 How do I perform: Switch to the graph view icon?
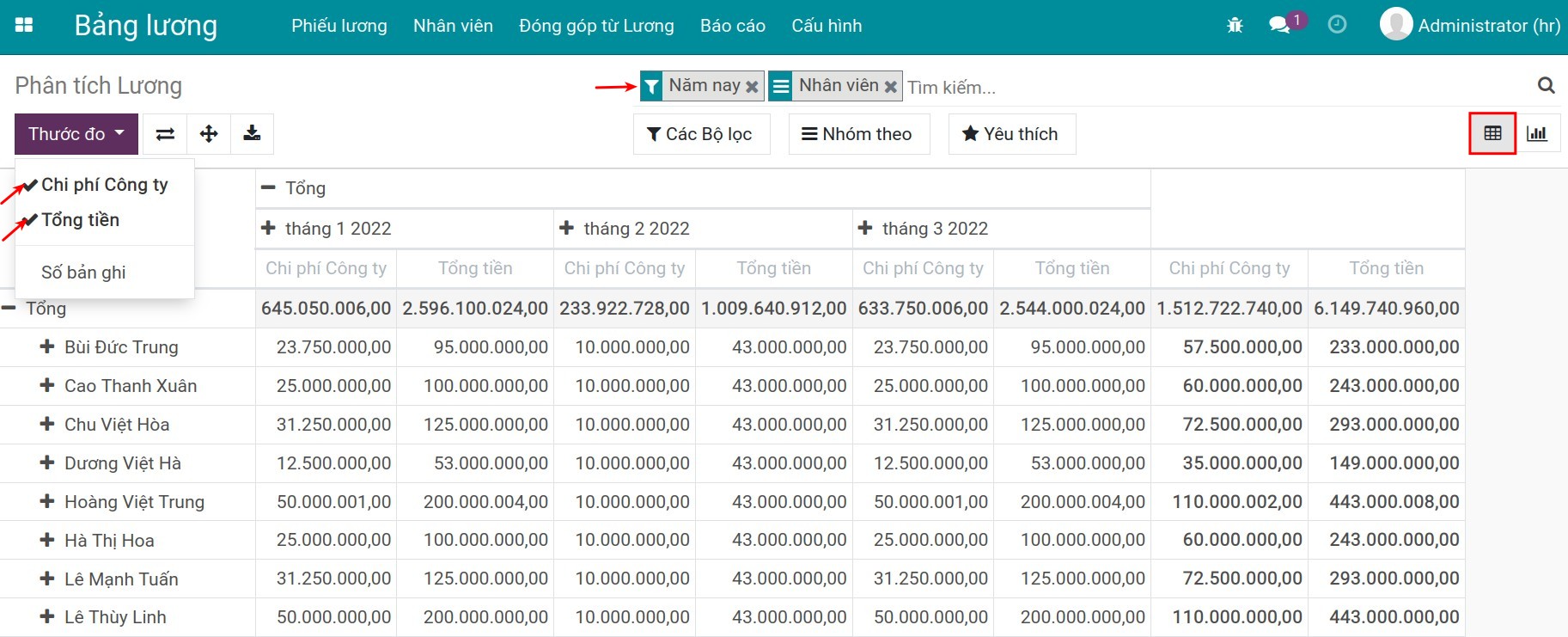pos(1536,134)
